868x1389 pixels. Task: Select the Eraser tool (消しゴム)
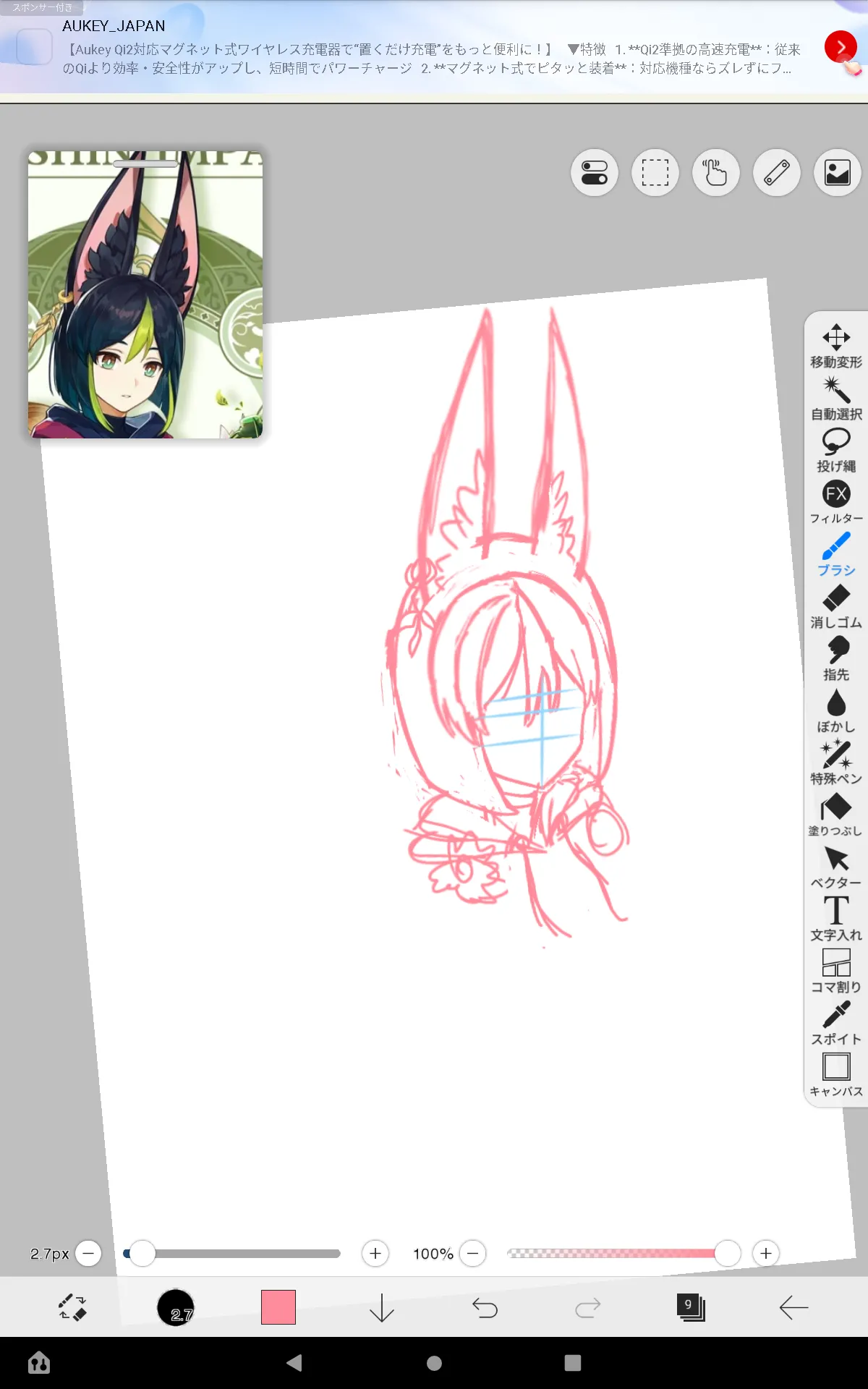coord(836,606)
